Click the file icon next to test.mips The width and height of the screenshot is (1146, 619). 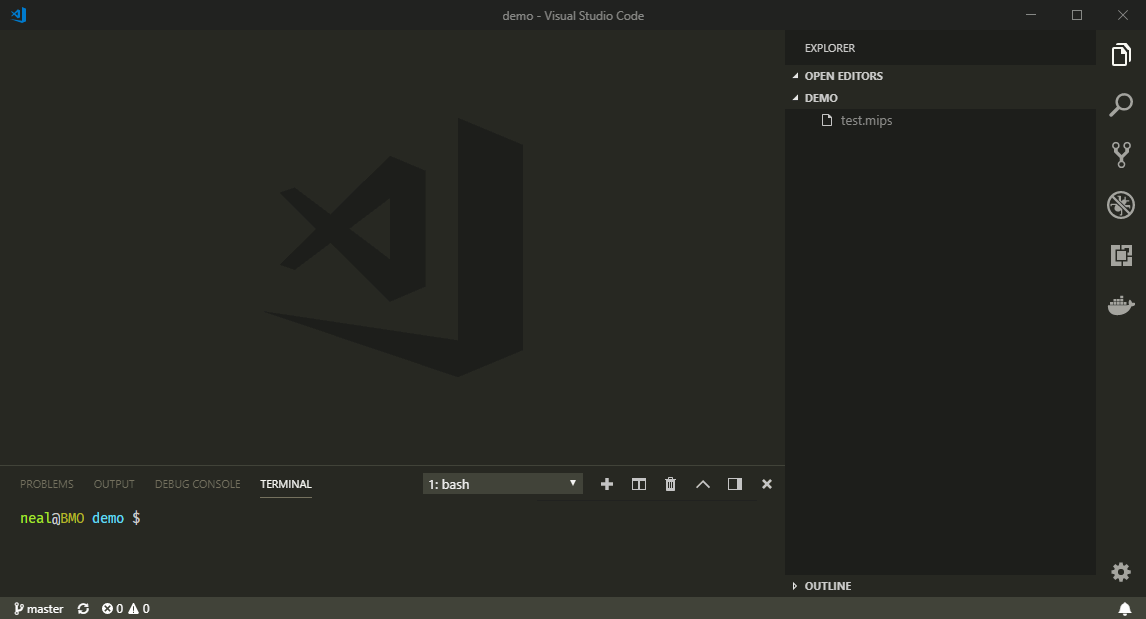pos(827,120)
